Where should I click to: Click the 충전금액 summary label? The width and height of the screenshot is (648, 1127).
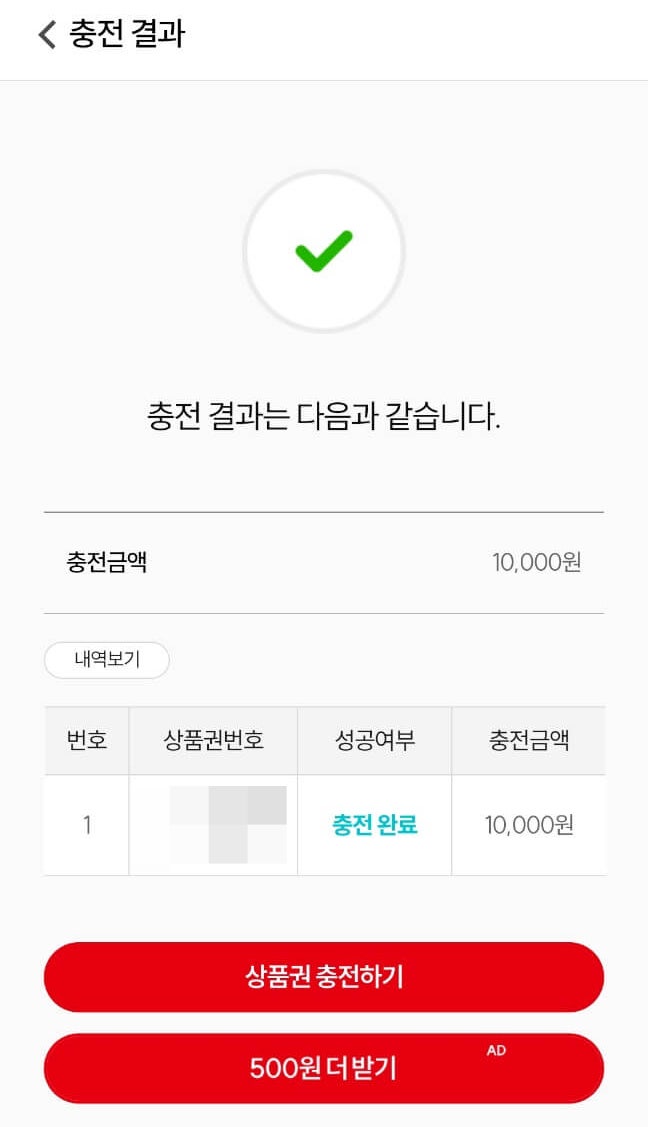[x=107, y=562]
